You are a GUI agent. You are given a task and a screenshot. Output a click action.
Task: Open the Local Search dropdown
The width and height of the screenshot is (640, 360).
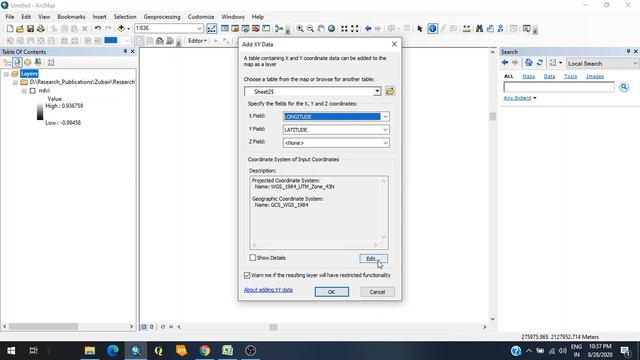[x=602, y=63]
